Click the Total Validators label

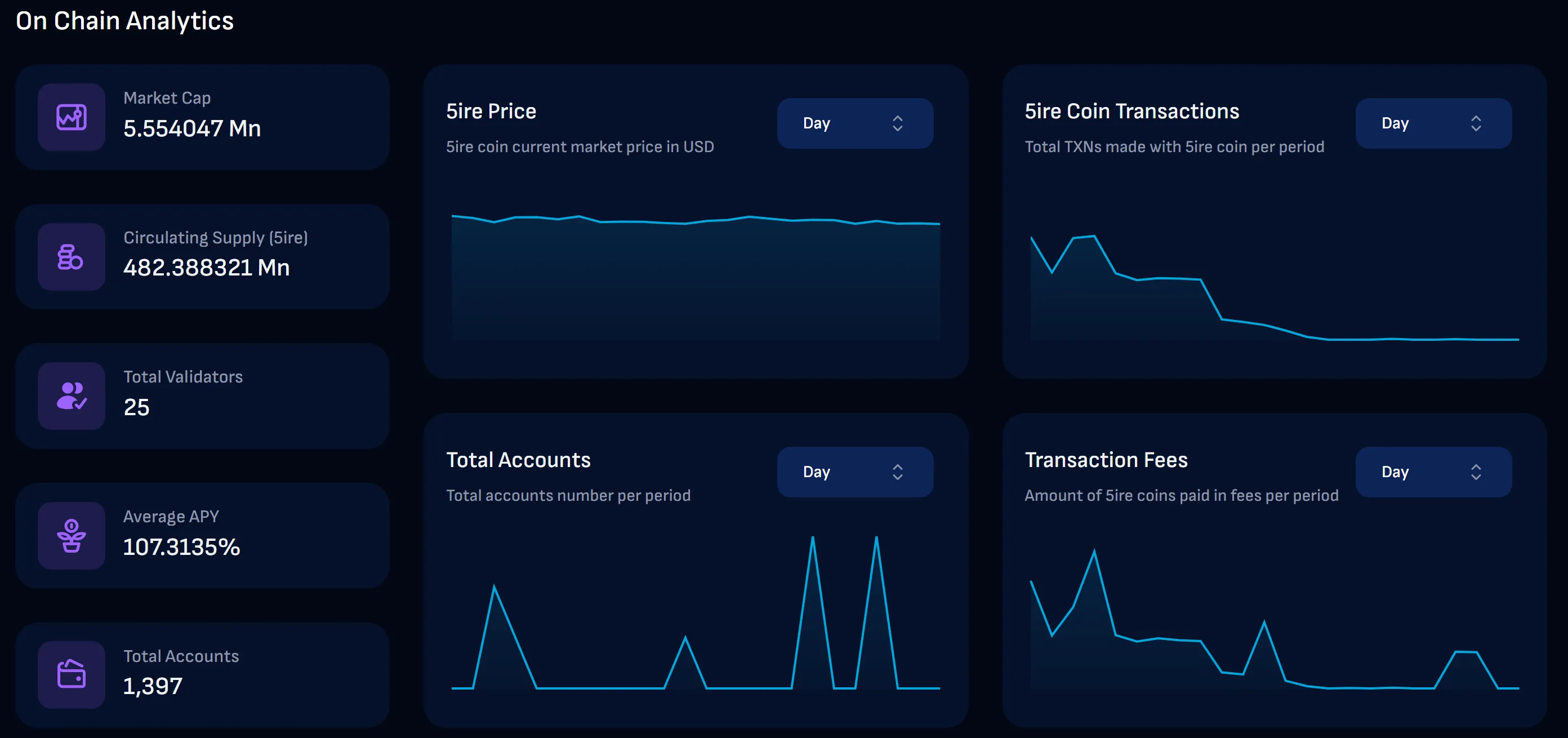point(183,377)
